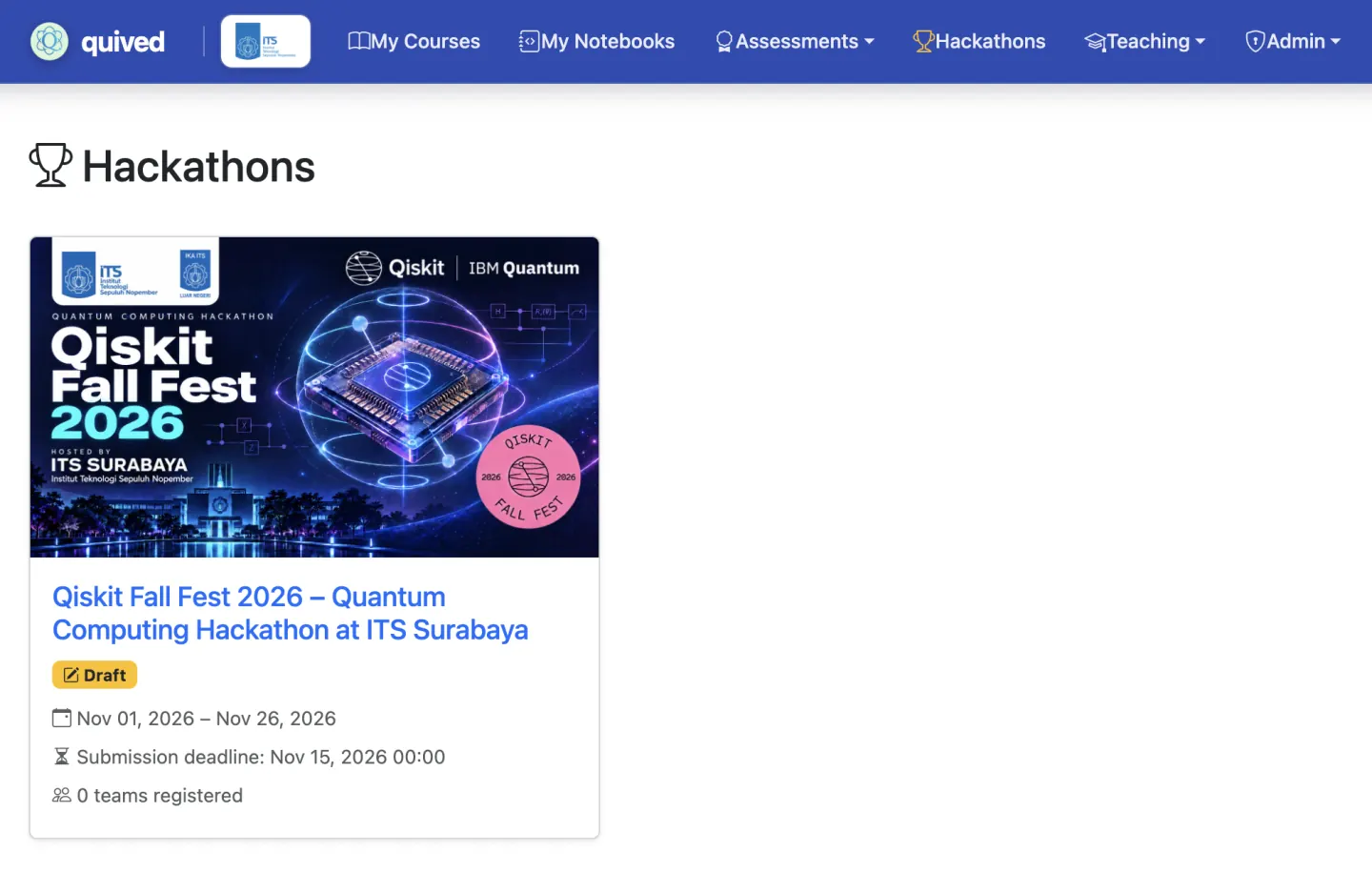
Task: Open the Qiskit Fall Fest banner image
Action: pyautogui.click(x=314, y=396)
